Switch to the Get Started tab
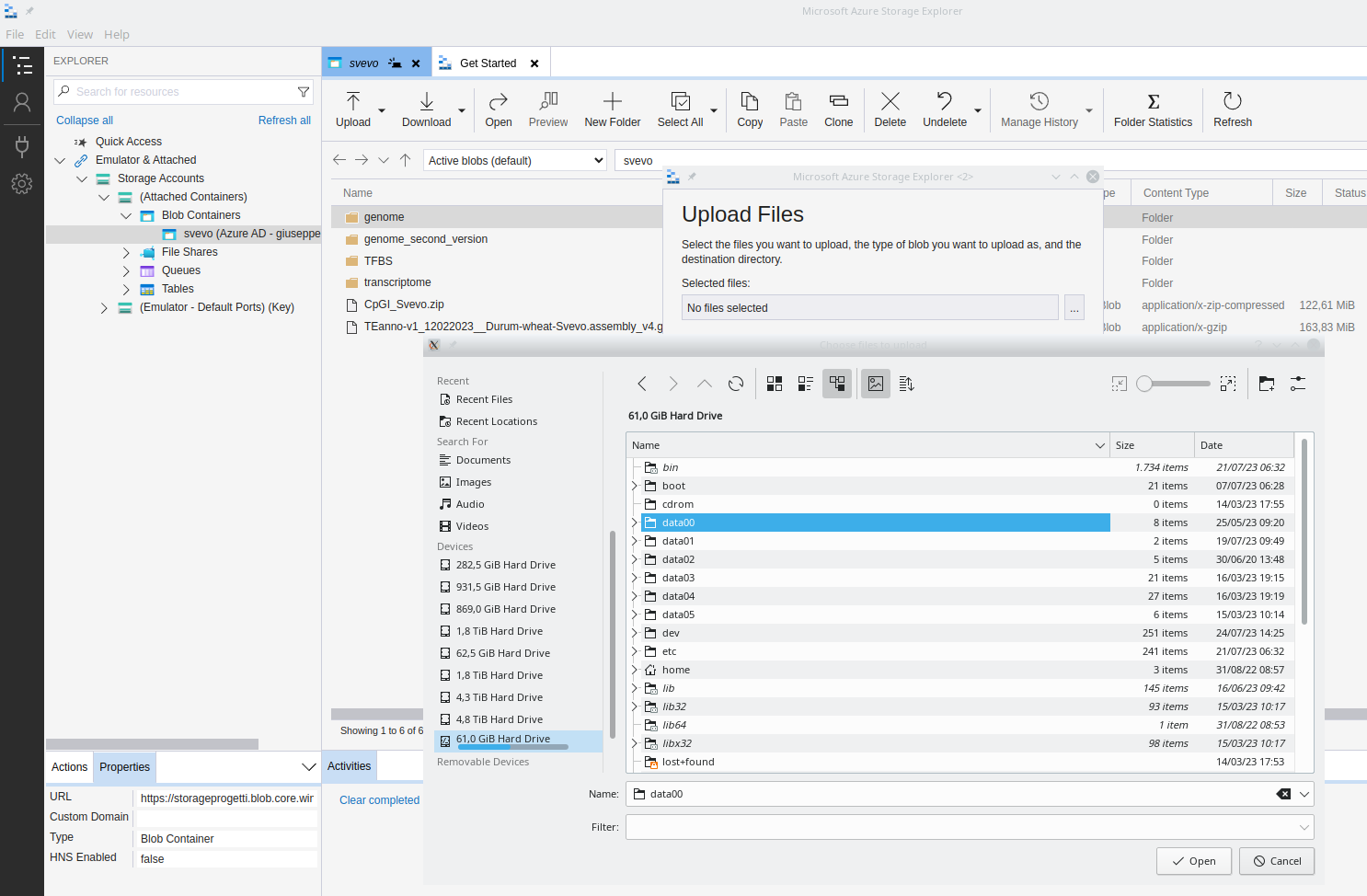 coord(489,62)
